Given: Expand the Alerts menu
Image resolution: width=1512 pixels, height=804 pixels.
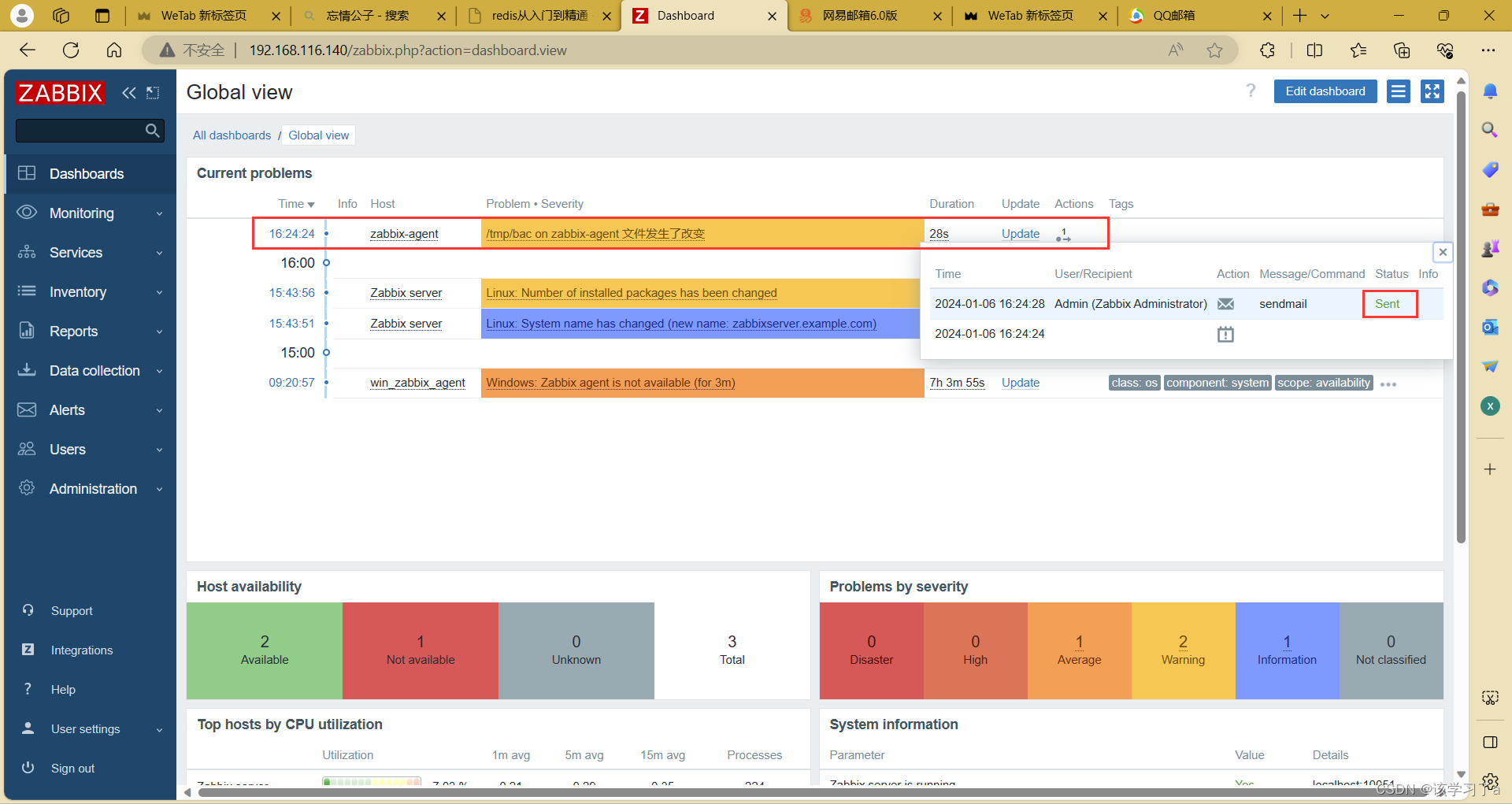Looking at the screenshot, I should point(91,410).
